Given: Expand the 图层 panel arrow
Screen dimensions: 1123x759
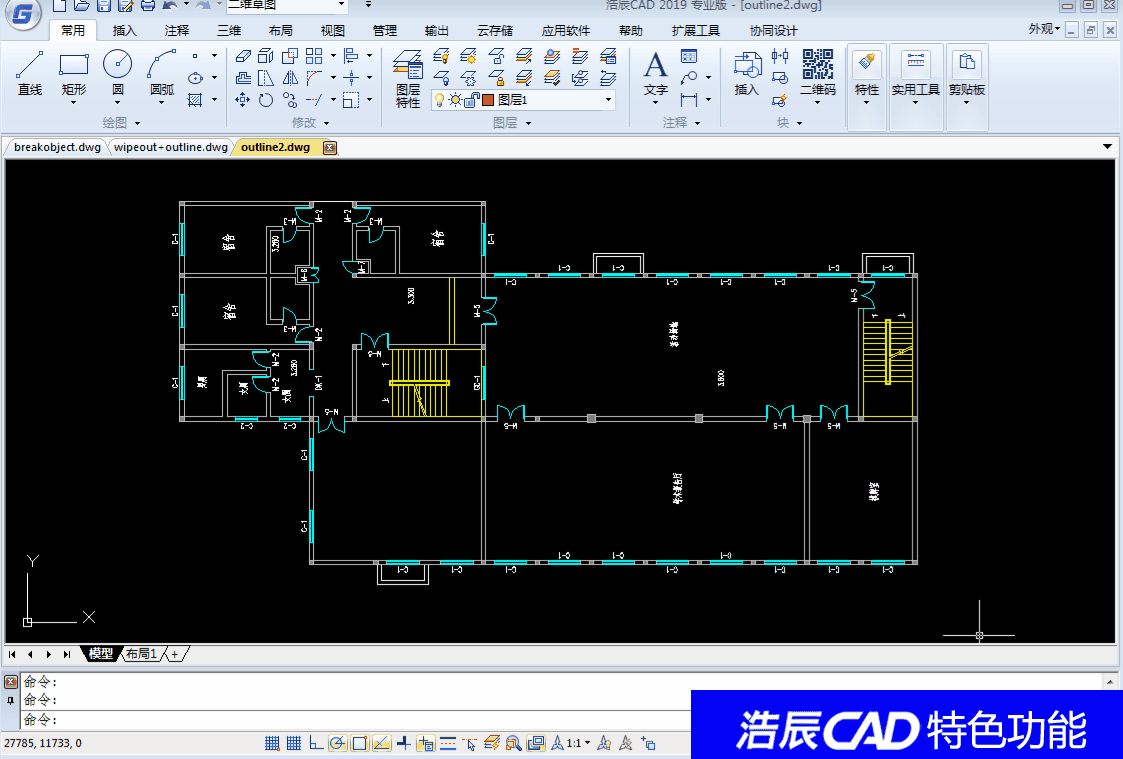Looking at the screenshot, I should pos(529,123).
